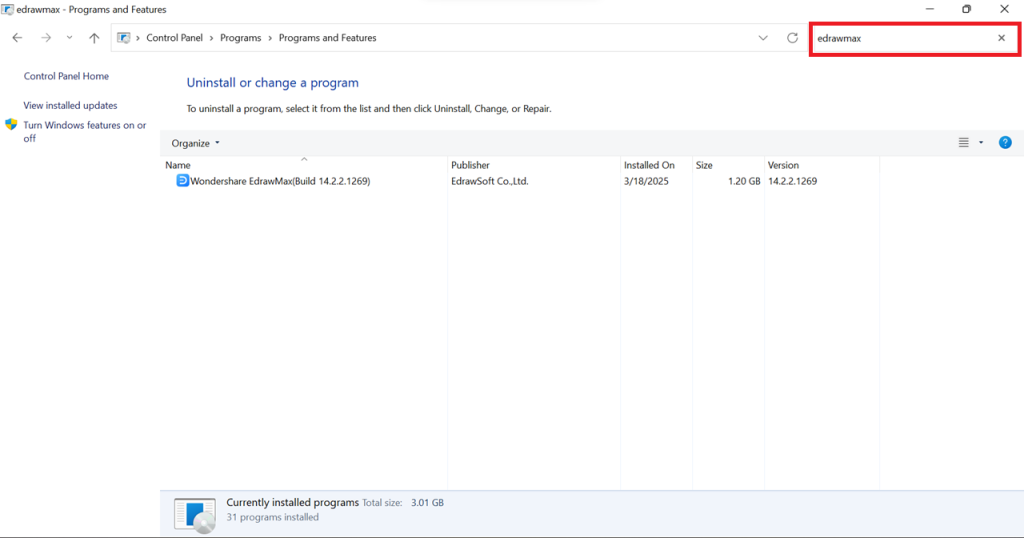Go up one level with up arrow
Viewport: 1024px width, 538px height.
[94, 38]
